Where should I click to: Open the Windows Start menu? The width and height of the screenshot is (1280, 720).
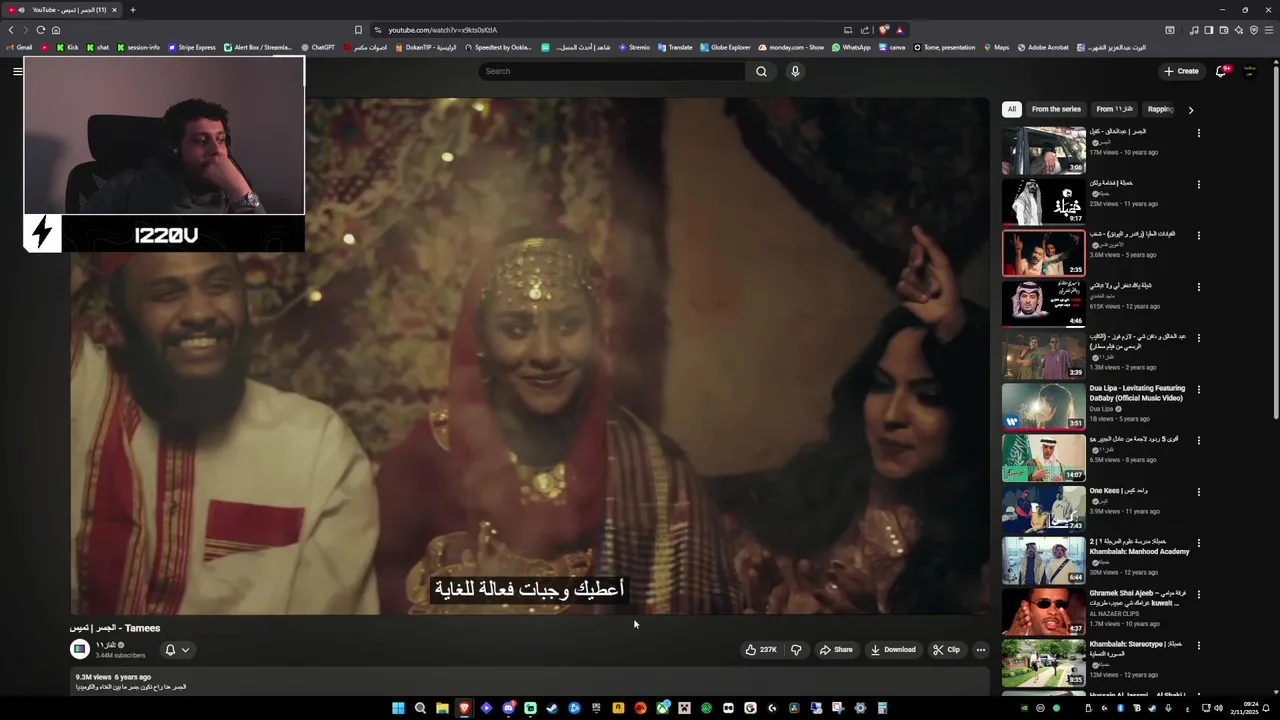398,708
